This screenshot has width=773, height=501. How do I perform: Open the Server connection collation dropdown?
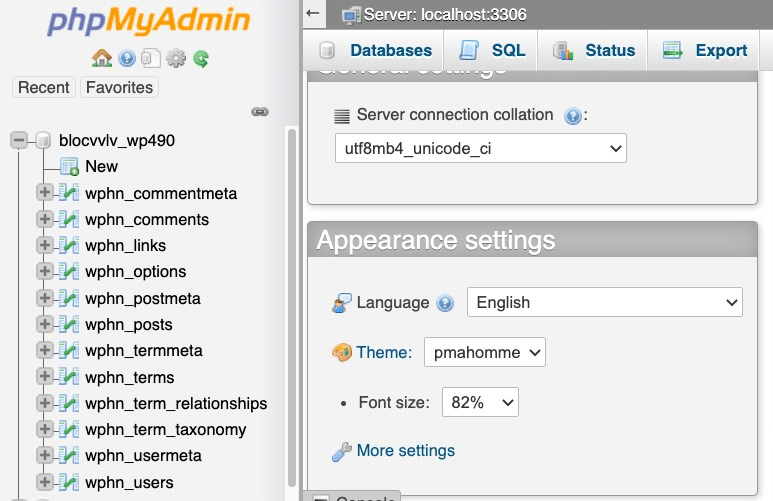click(x=480, y=149)
